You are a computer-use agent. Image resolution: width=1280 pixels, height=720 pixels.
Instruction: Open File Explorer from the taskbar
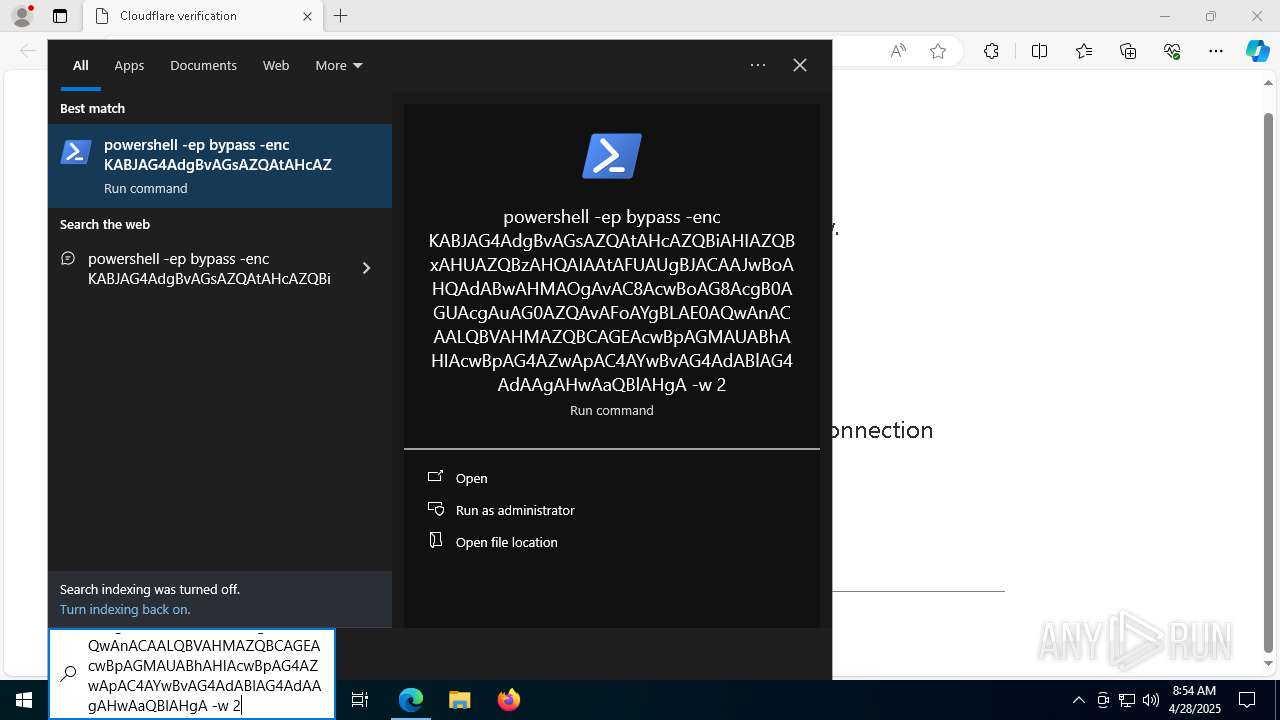click(459, 700)
